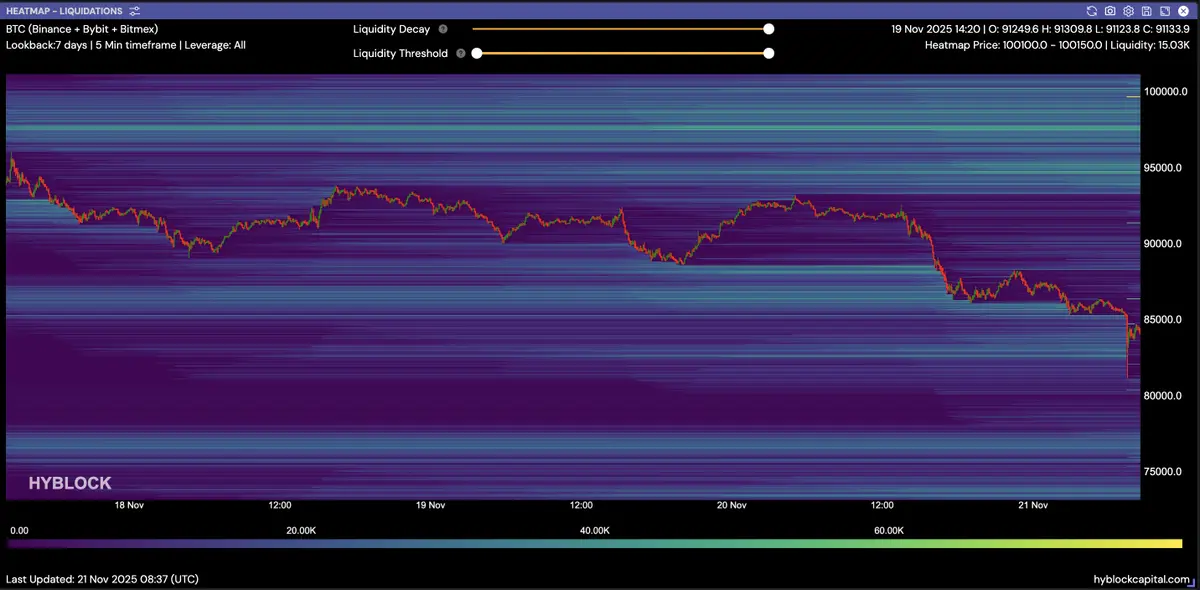
Task: Click the BTC exchanges symbol label
Action: click(x=82, y=30)
